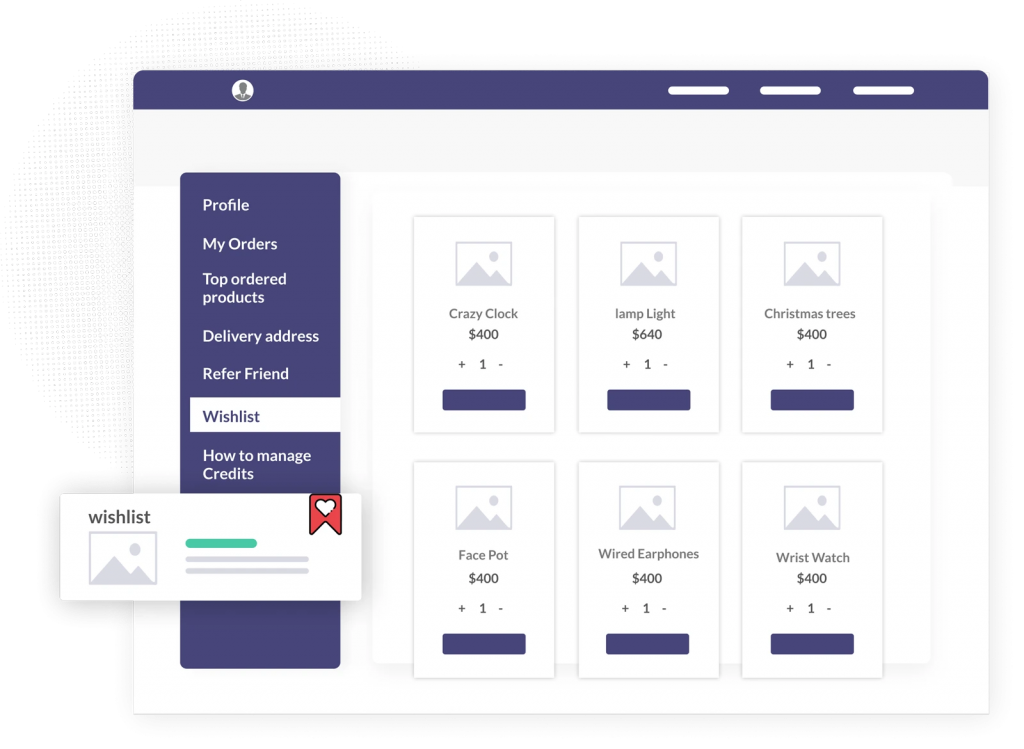Image resolution: width=1024 pixels, height=749 pixels.
Task: Click the purple button under Crazy Clock
Action: coord(484,400)
